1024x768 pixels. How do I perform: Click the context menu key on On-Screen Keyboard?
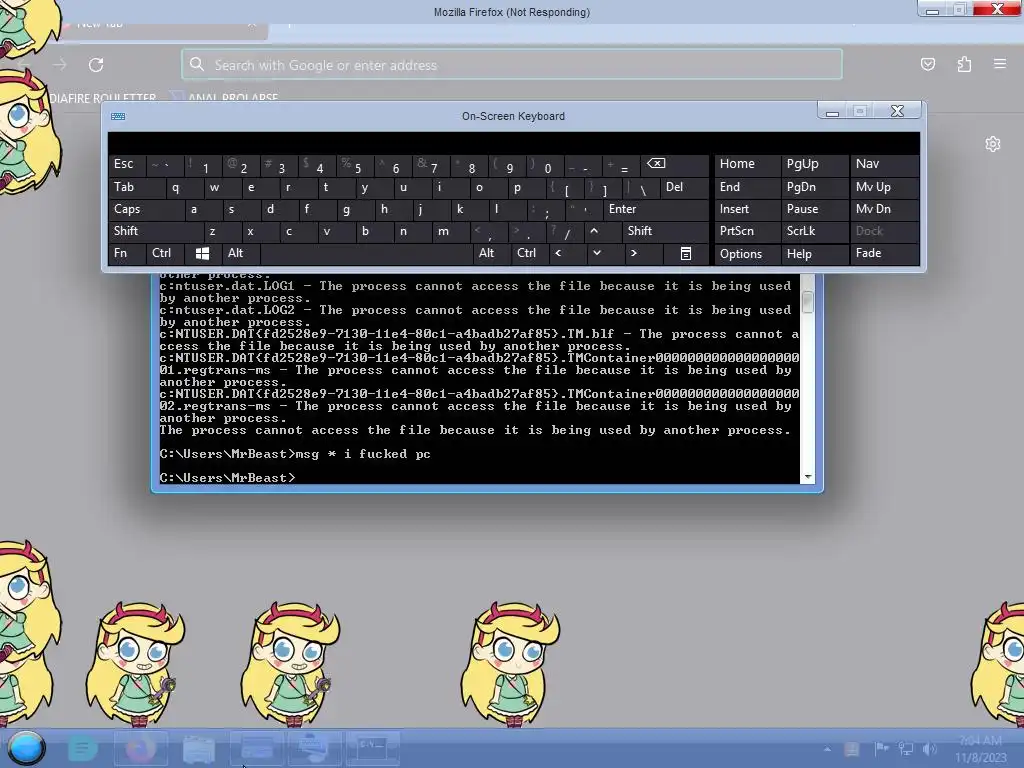[686, 253]
